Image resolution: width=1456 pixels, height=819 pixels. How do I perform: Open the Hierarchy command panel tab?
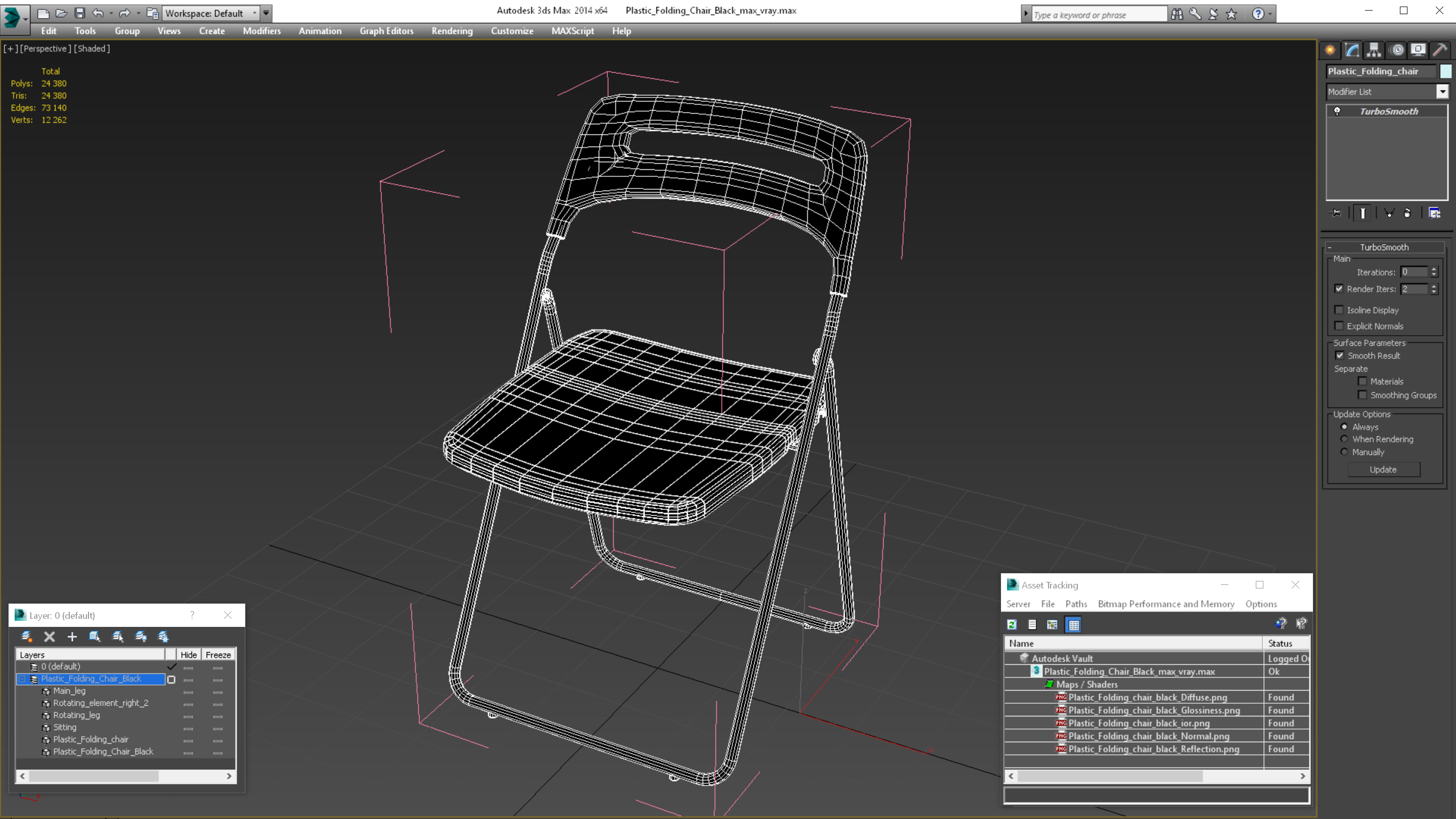[1374, 51]
